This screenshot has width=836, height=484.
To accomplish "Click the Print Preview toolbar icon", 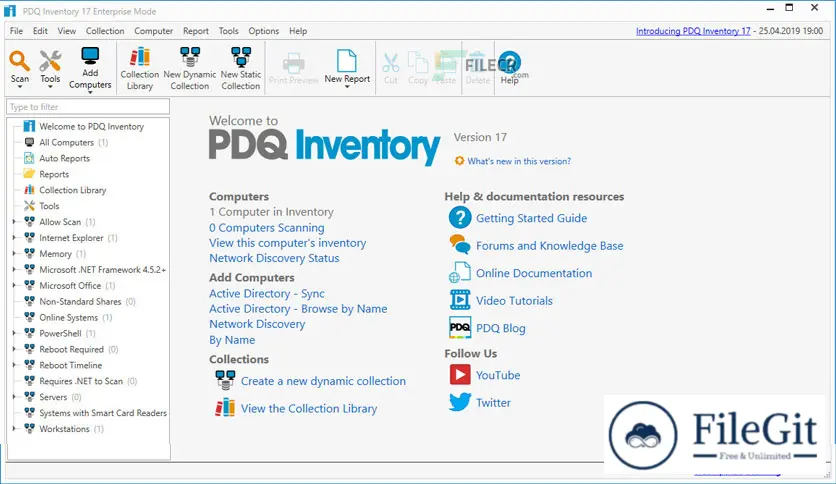I will click(x=293, y=63).
